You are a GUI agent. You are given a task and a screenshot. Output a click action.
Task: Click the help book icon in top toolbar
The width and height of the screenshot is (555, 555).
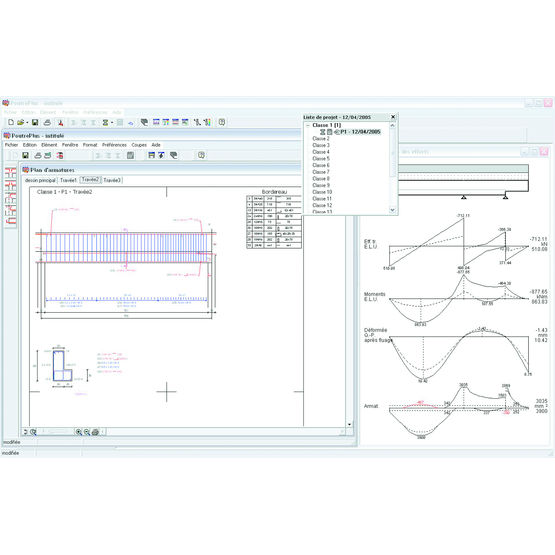[222, 122]
